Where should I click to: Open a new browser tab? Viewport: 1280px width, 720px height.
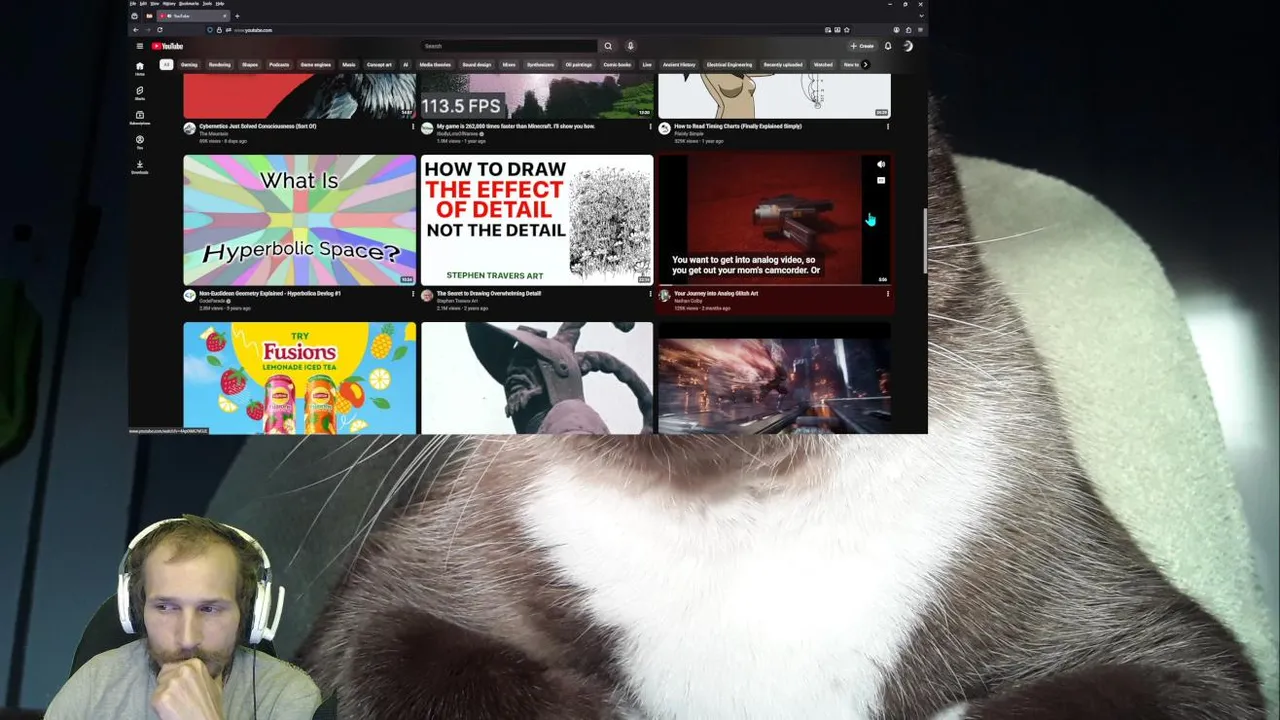click(237, 16)
